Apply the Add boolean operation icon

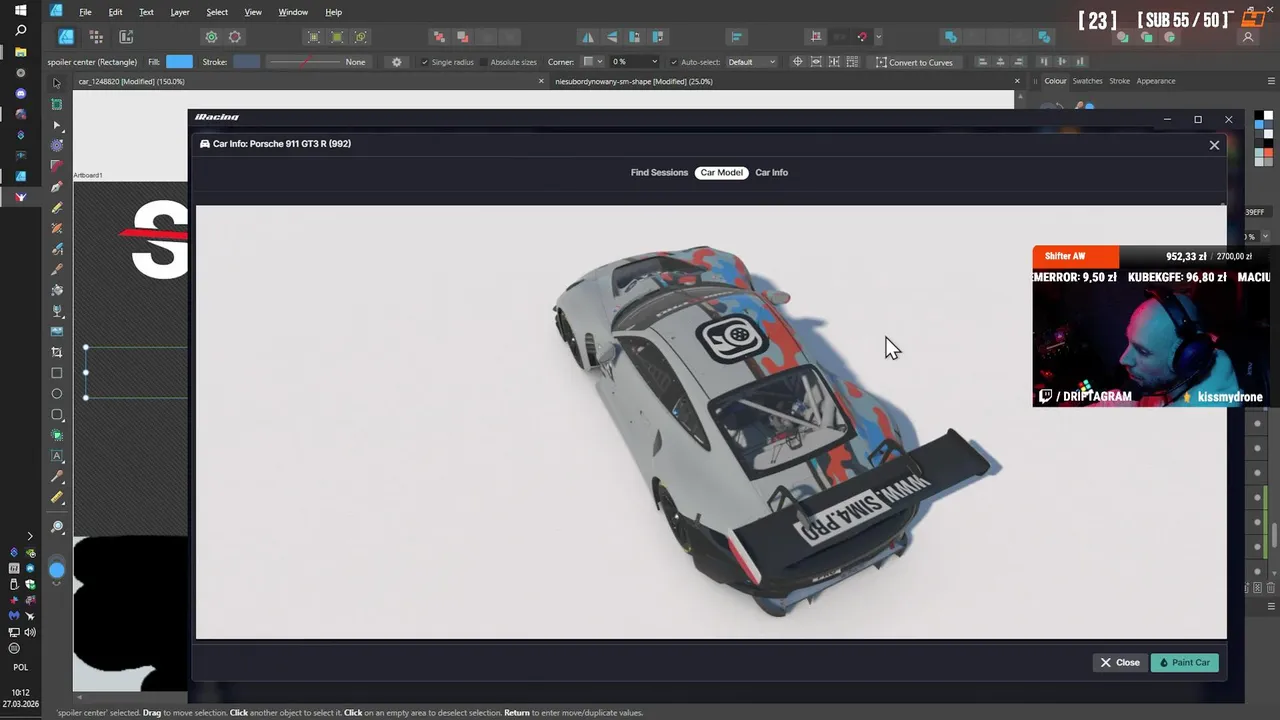(x=951, y=37)
